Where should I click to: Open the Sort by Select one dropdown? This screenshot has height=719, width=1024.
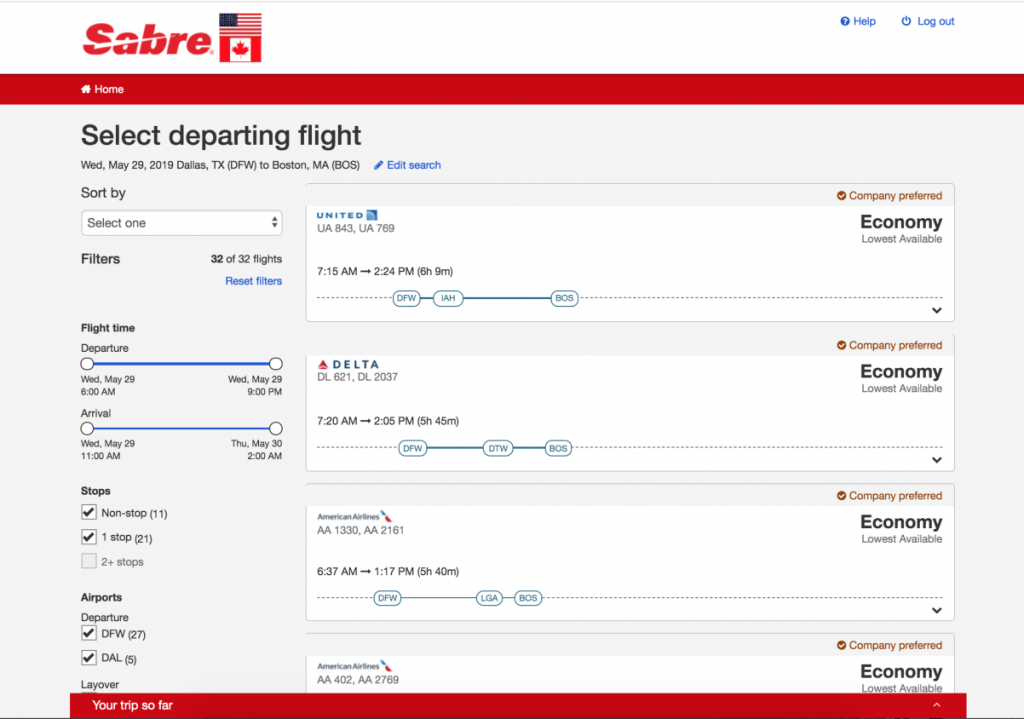pos(182,223)
